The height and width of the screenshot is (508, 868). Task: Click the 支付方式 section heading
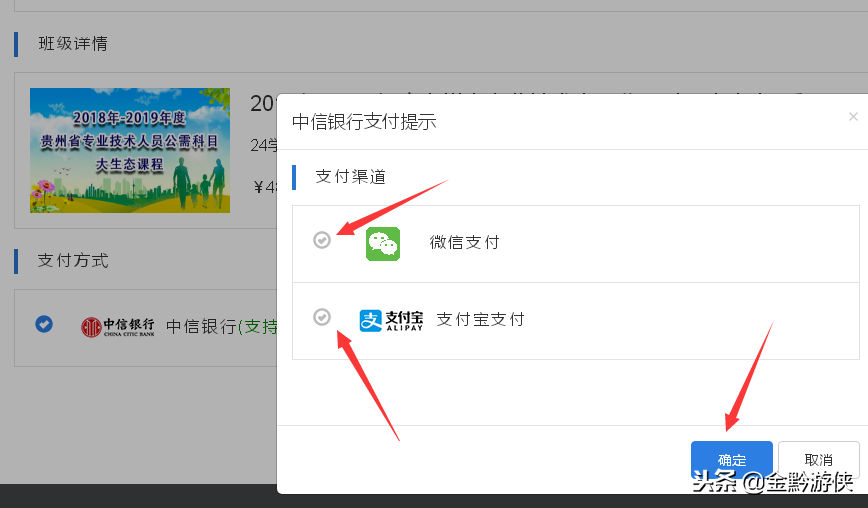73,261
